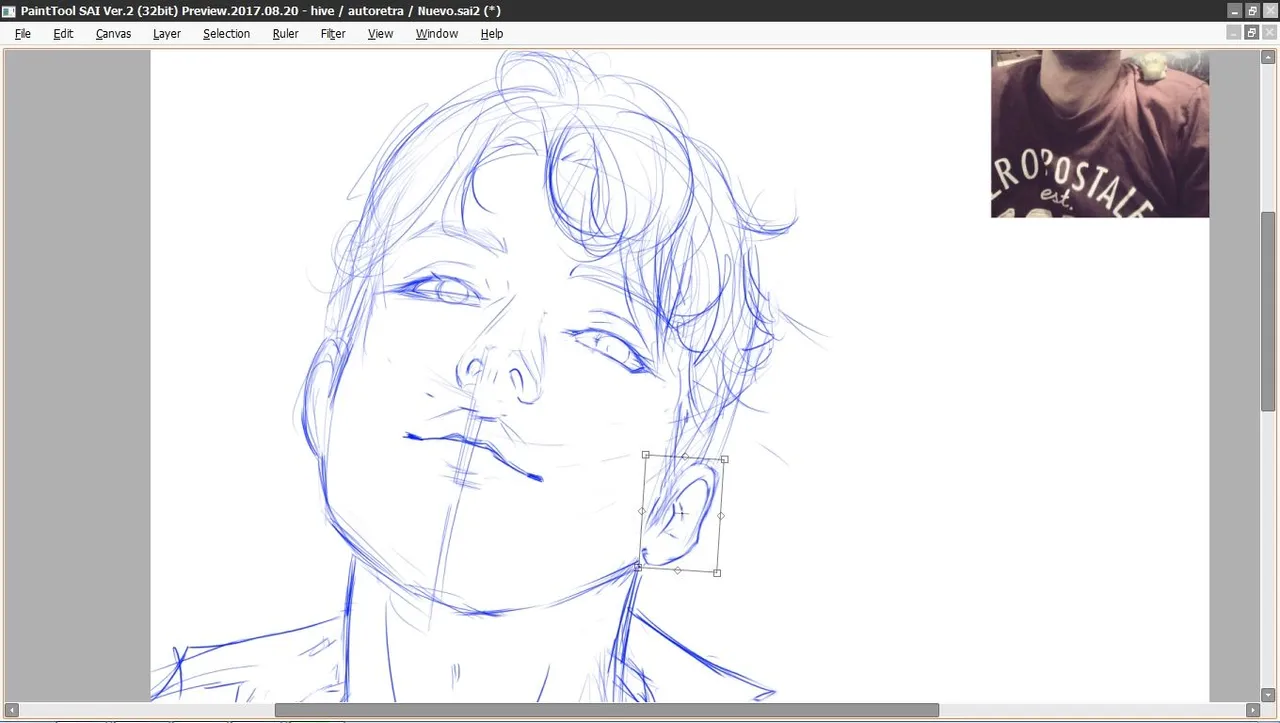
Task: Open the Help menu
Action: 491,33
